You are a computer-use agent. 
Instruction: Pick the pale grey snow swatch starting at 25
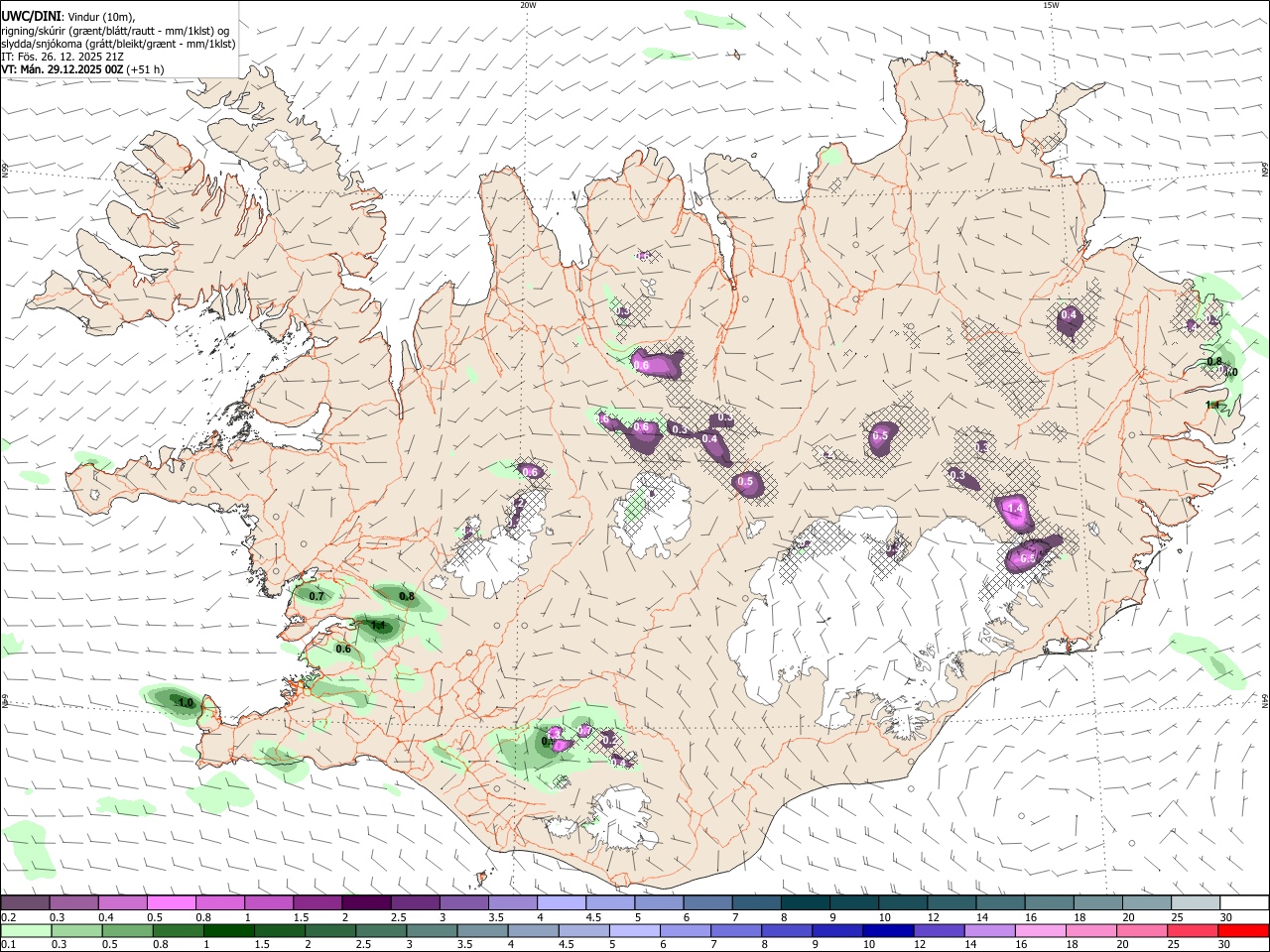[x=1196, y=903]
